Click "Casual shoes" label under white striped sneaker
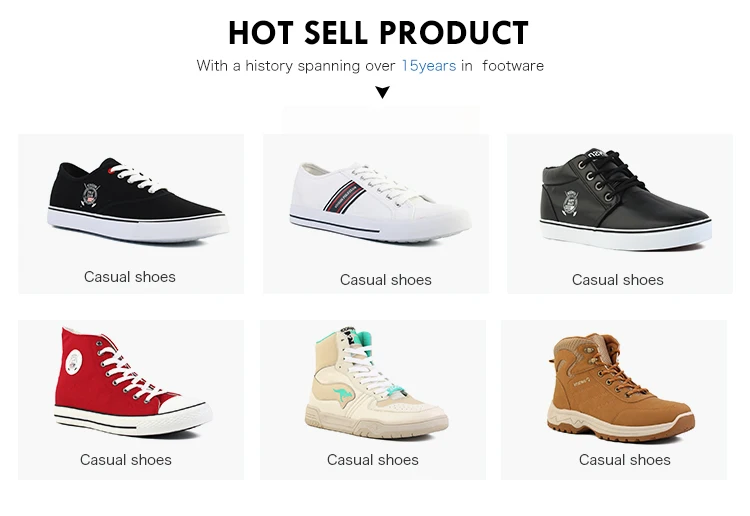Screen dimensions: 750x516 pyautogui.click(x=386, y=280)
